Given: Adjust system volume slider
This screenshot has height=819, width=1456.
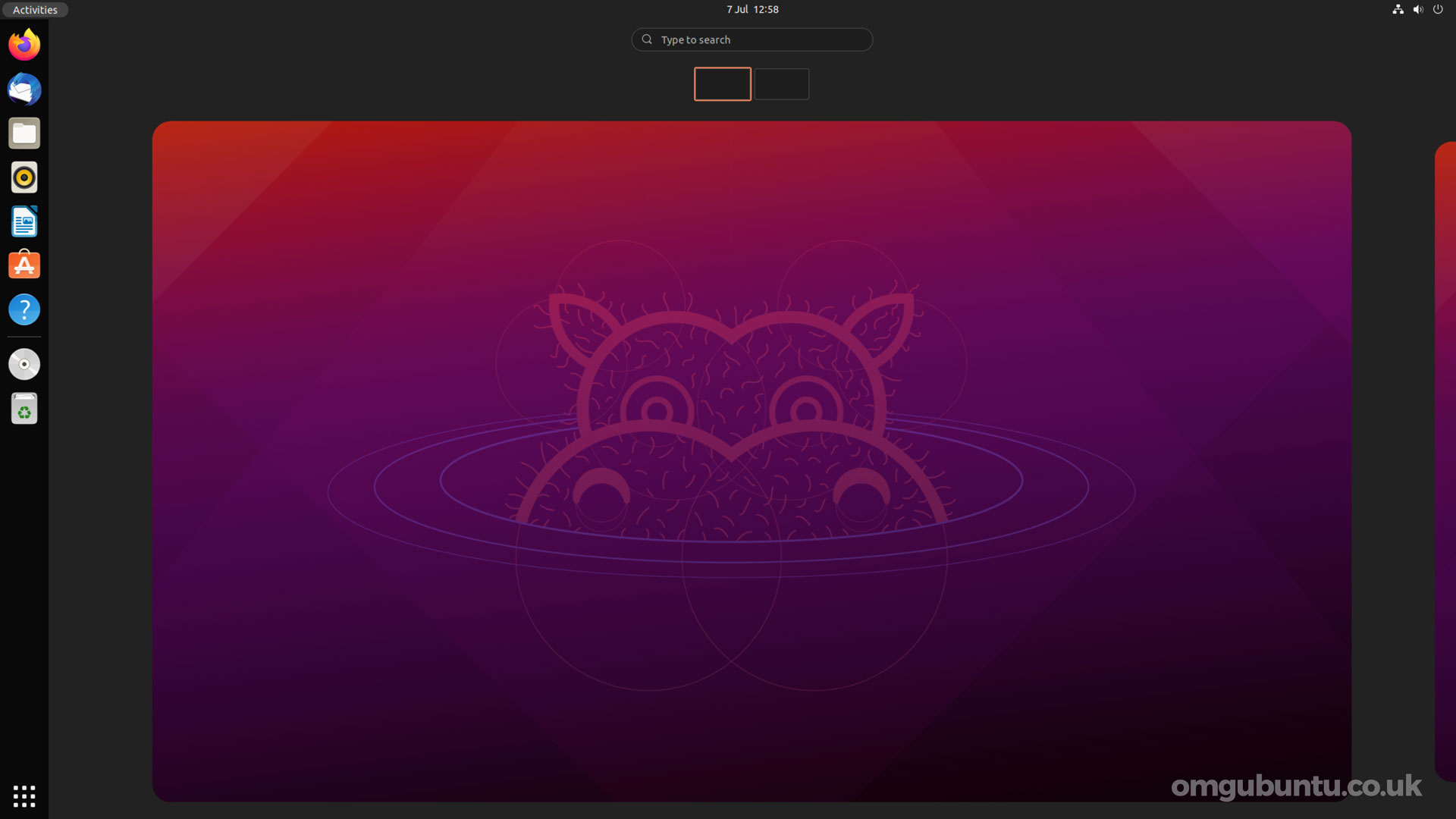Looking at the screenshot, I should (x=1418, y=9).
